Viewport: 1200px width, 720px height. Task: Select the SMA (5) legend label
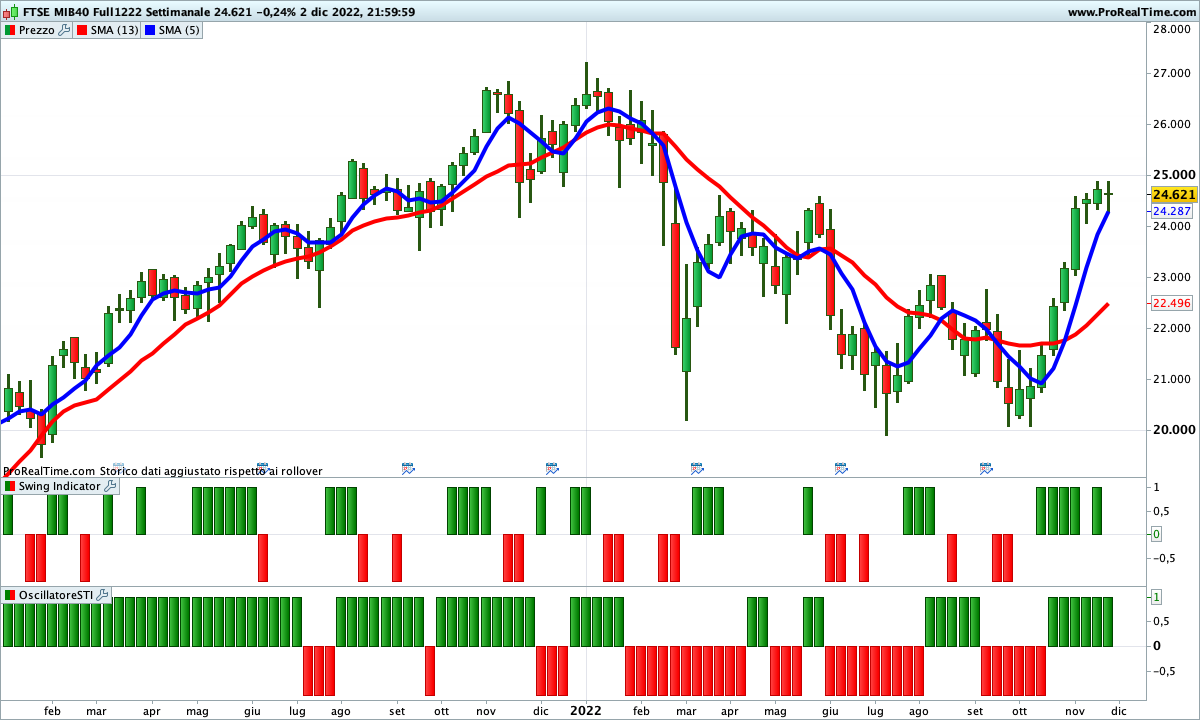pyautogui.click(x=180, y=30)
